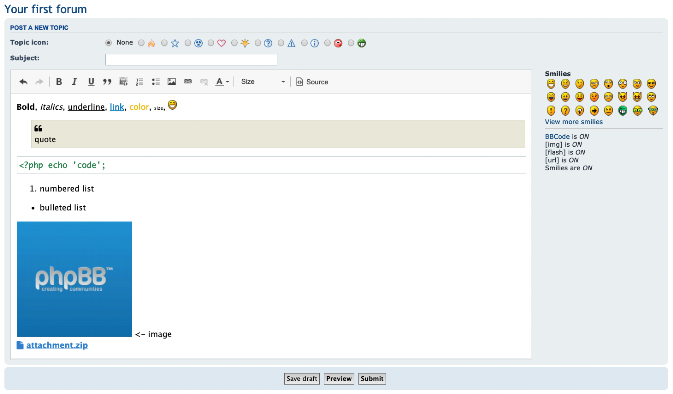Open View more smilies link
673x394 pixels.
pos(574,122)
